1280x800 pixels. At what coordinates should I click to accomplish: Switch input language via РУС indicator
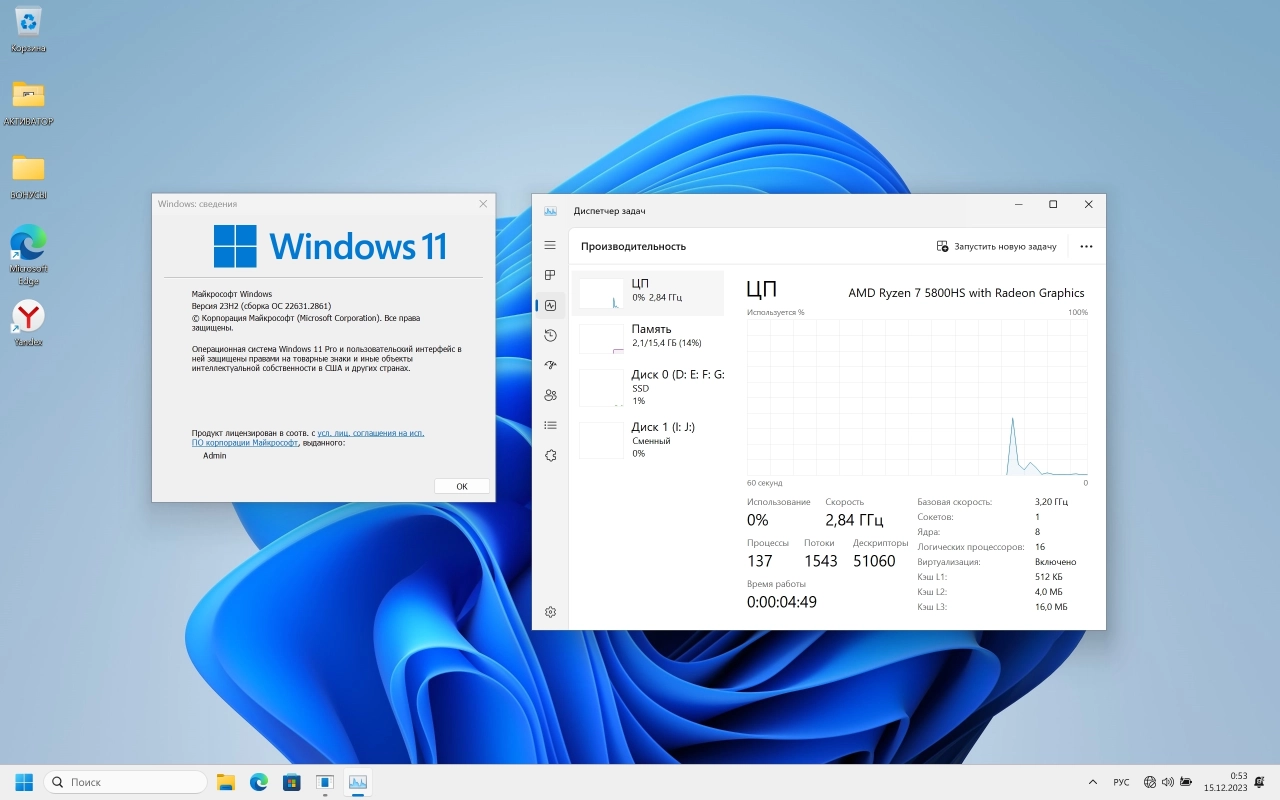point(1121,782)
